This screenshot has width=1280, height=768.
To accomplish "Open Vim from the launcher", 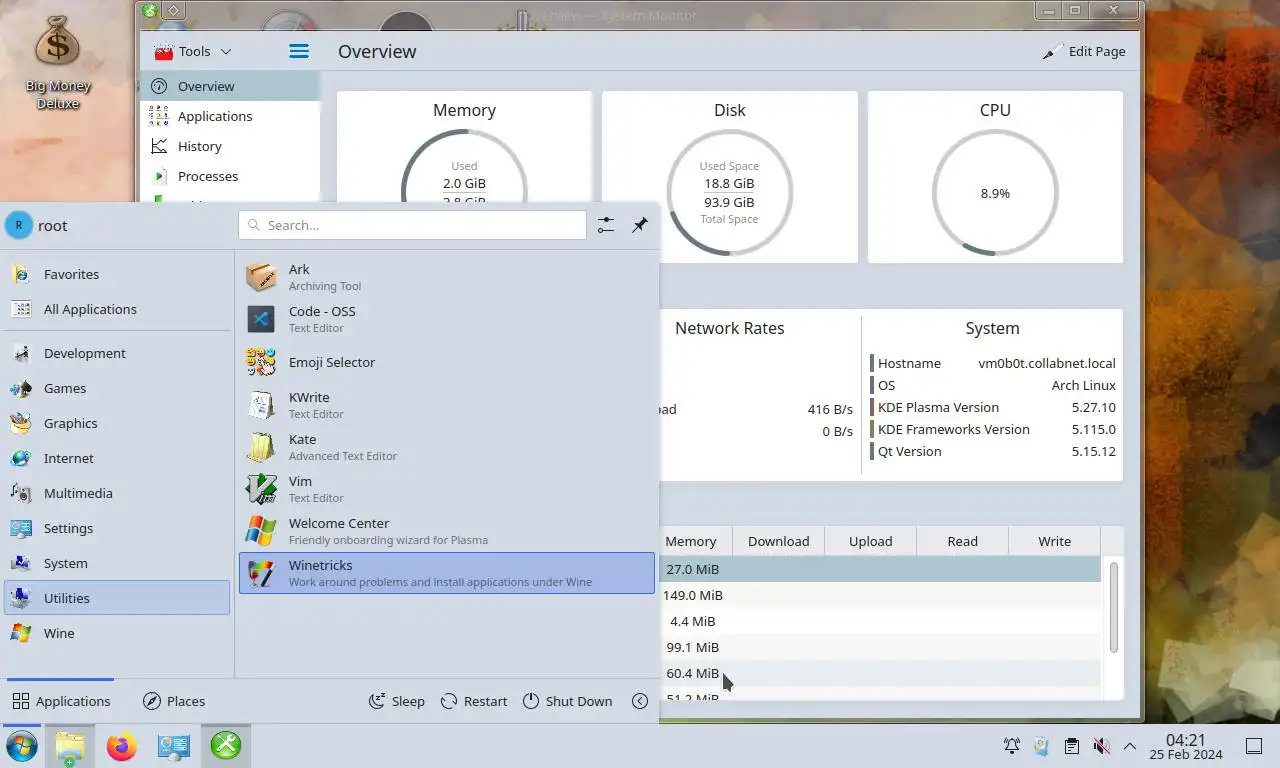I will 447,489.
